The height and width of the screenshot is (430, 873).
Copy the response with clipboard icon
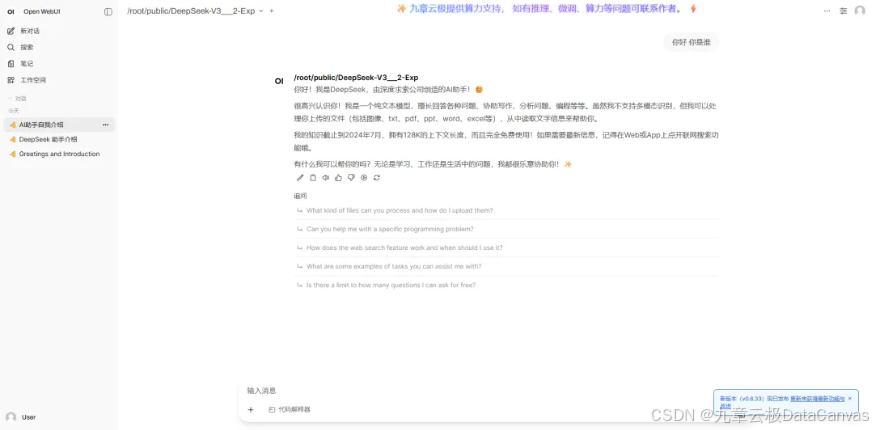coord(313,178)
